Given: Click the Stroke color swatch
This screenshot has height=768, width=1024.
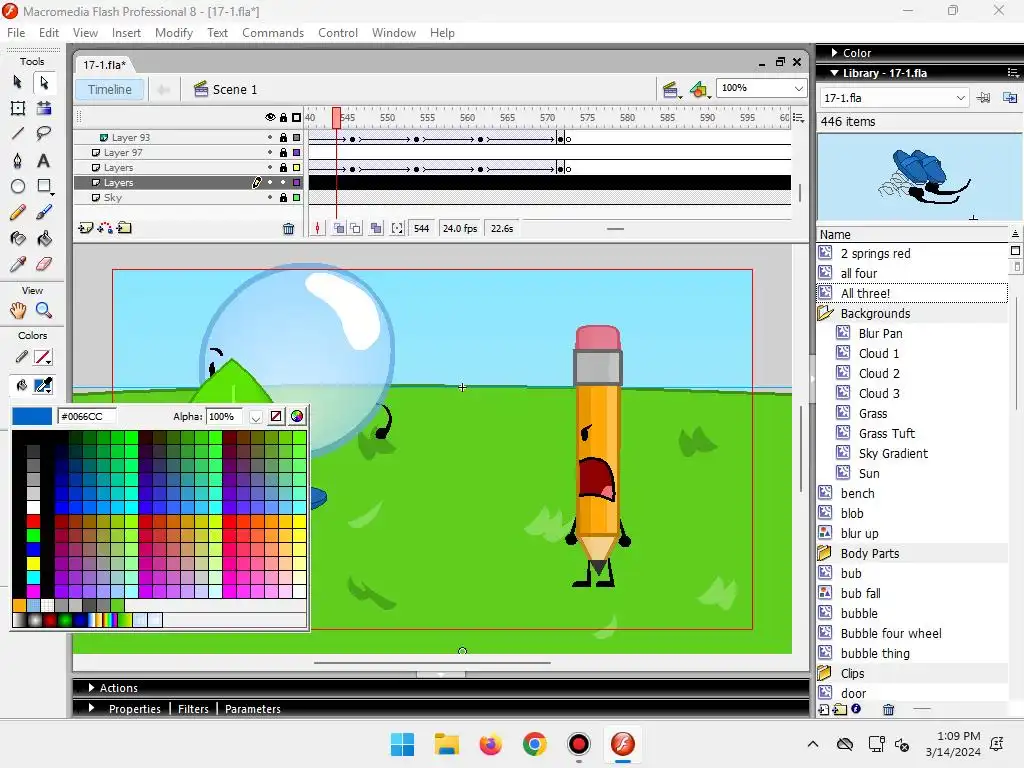Looking at the screenshot, I should 42,358.
